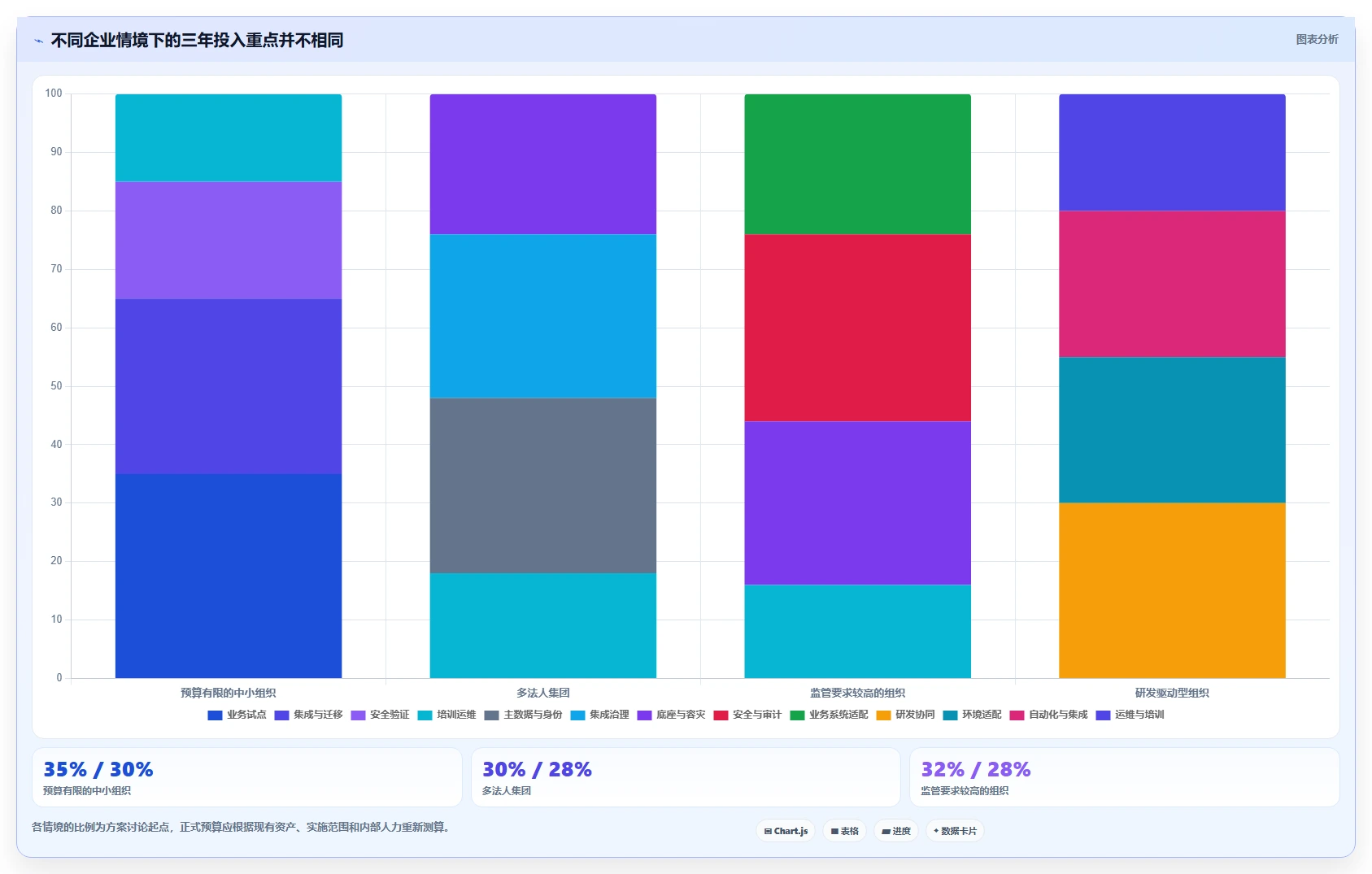Click the footer note beginning 各情境的比例为方案讨论起点
1372x874 pixels.
(242, 827)
